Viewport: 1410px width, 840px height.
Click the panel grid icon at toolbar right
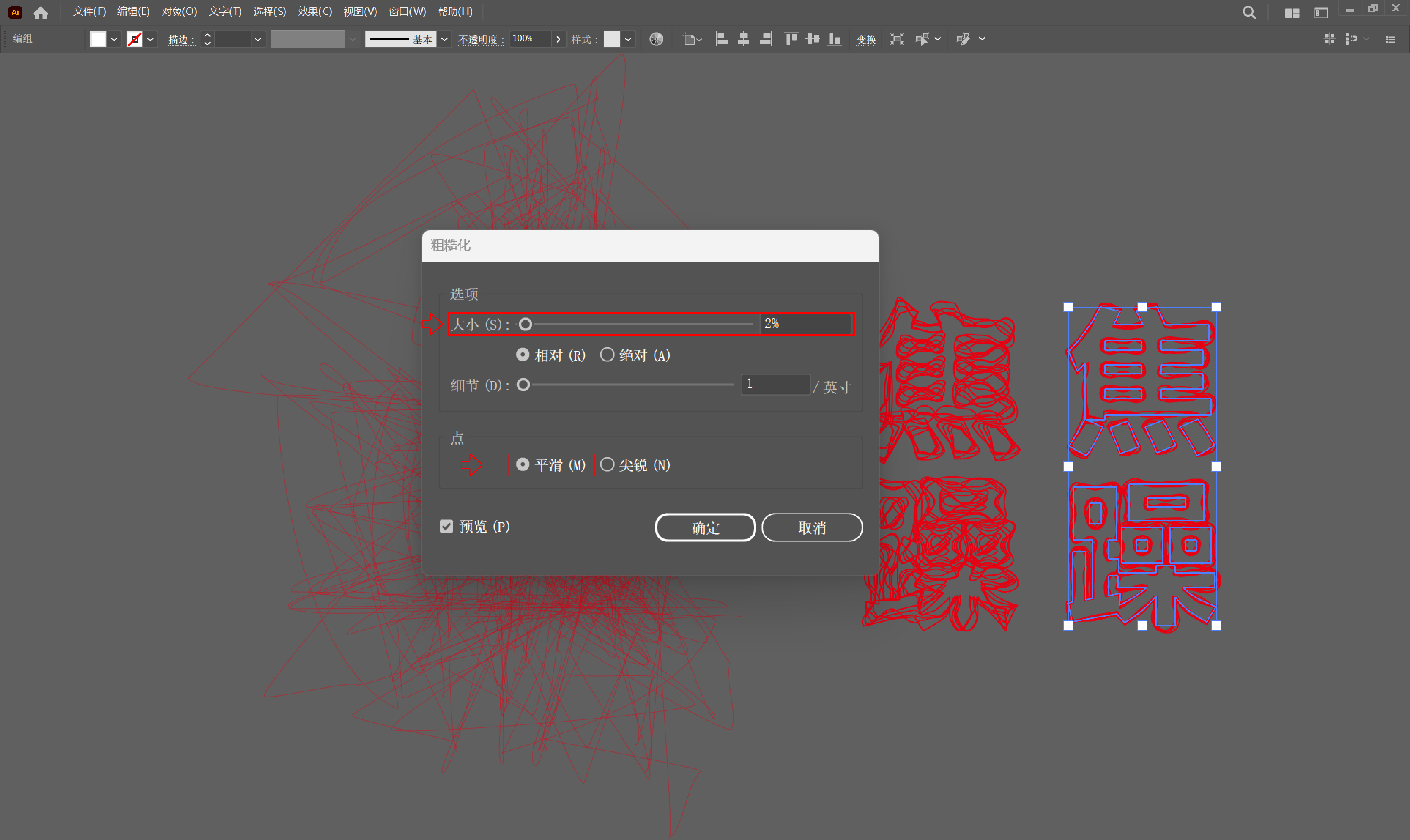click(x=1329, y=39)
